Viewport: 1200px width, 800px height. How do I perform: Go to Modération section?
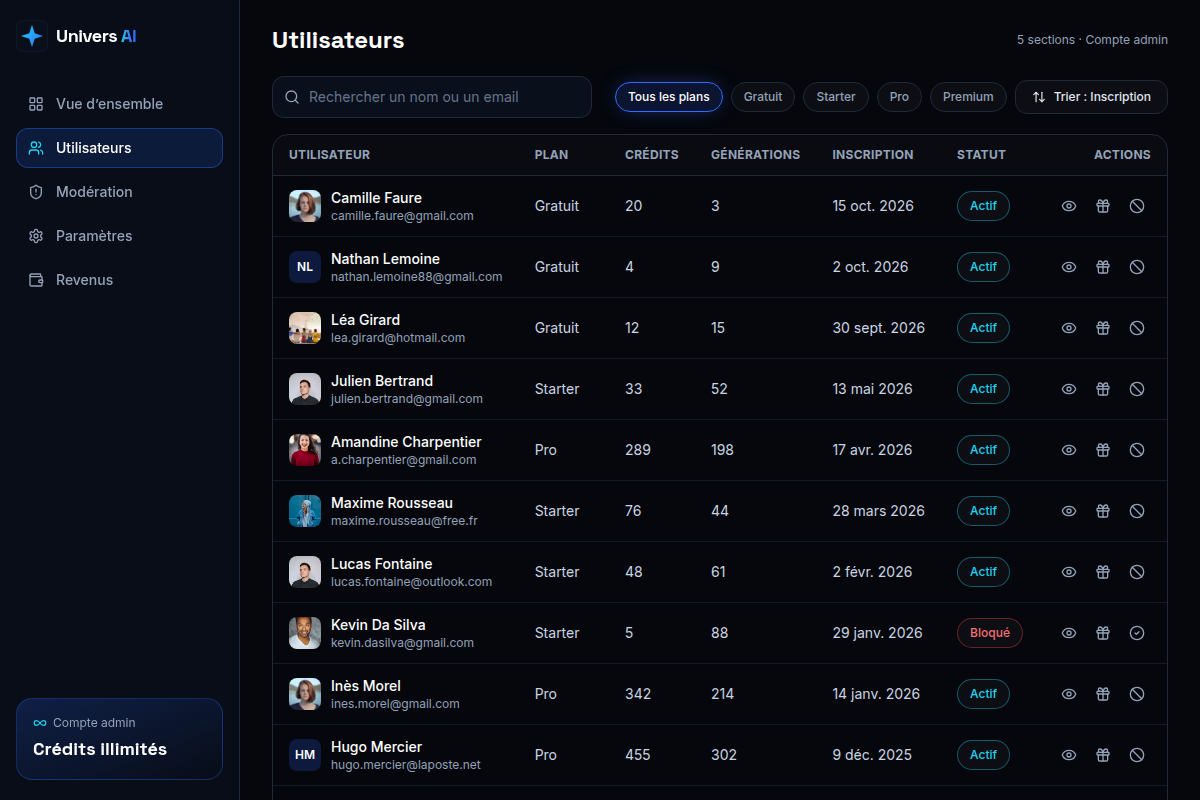[x=119, y=192]
